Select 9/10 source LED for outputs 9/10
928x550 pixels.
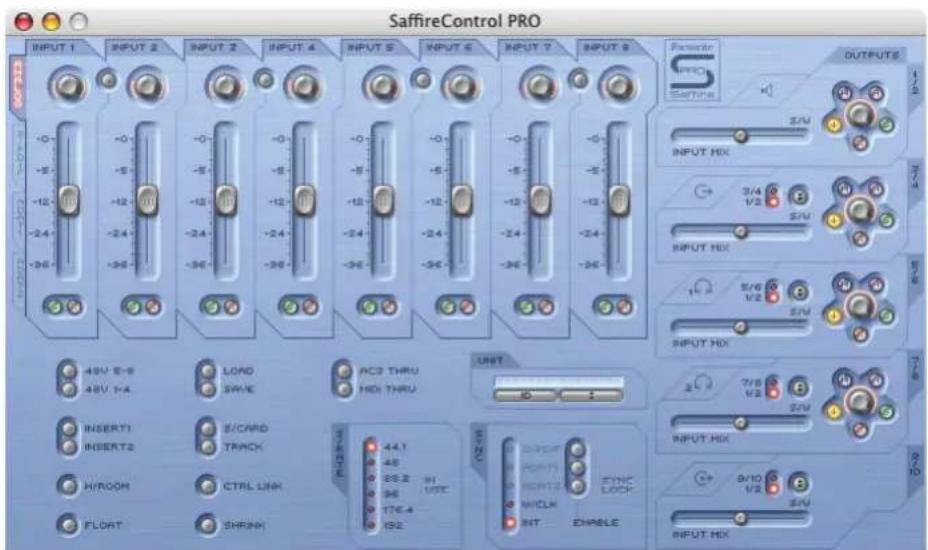click(773, 477)
